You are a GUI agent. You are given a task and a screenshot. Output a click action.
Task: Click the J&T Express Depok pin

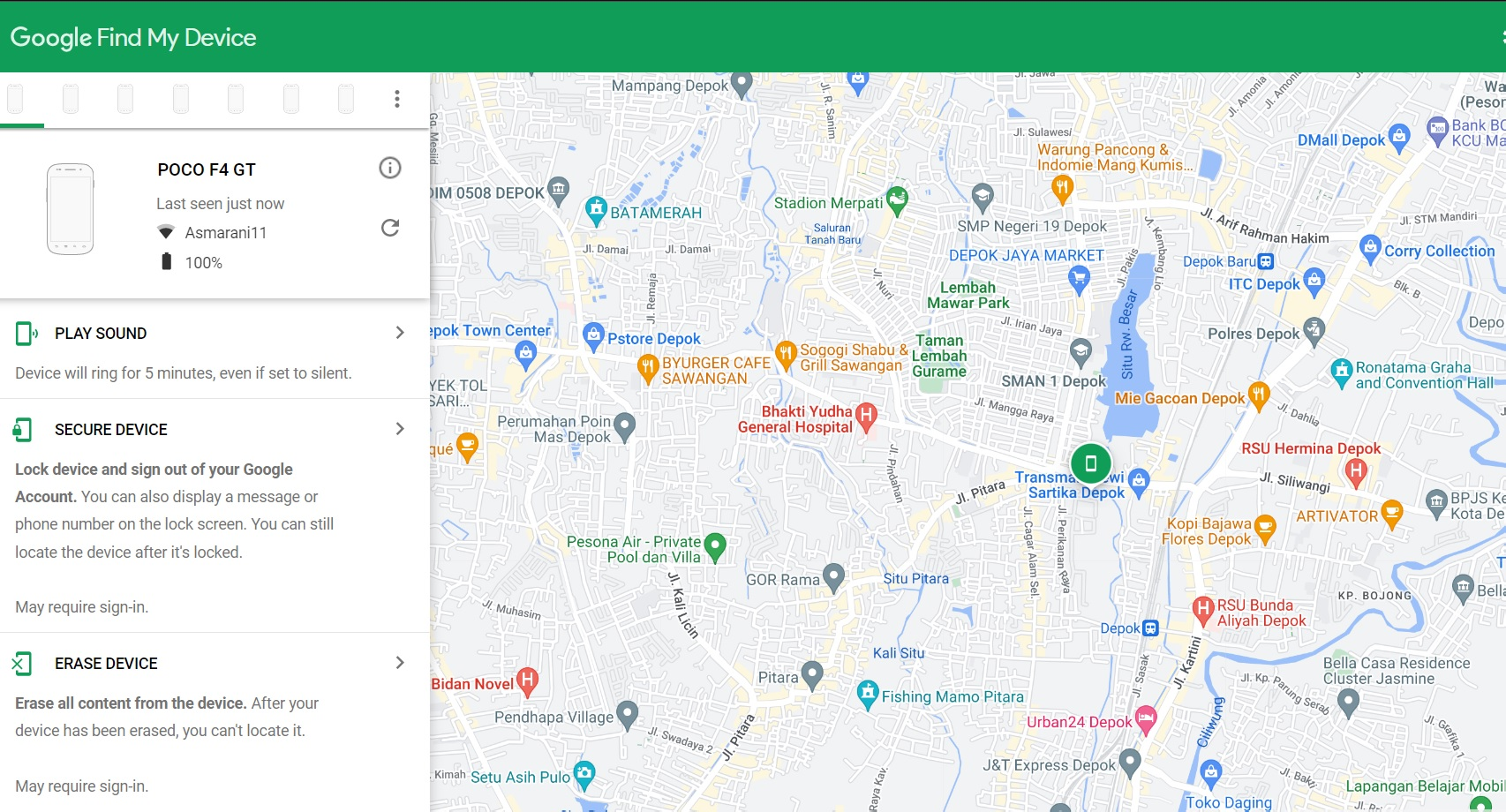click(x=1130, y=763)
